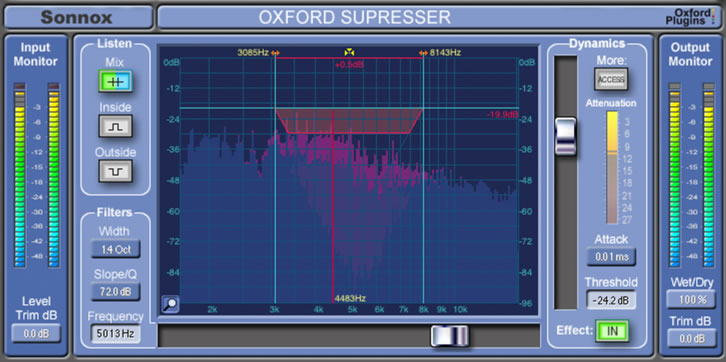Click the Oxford Plugins logo
The height and width of the screenshot is (362, 726).
point(690,17)
